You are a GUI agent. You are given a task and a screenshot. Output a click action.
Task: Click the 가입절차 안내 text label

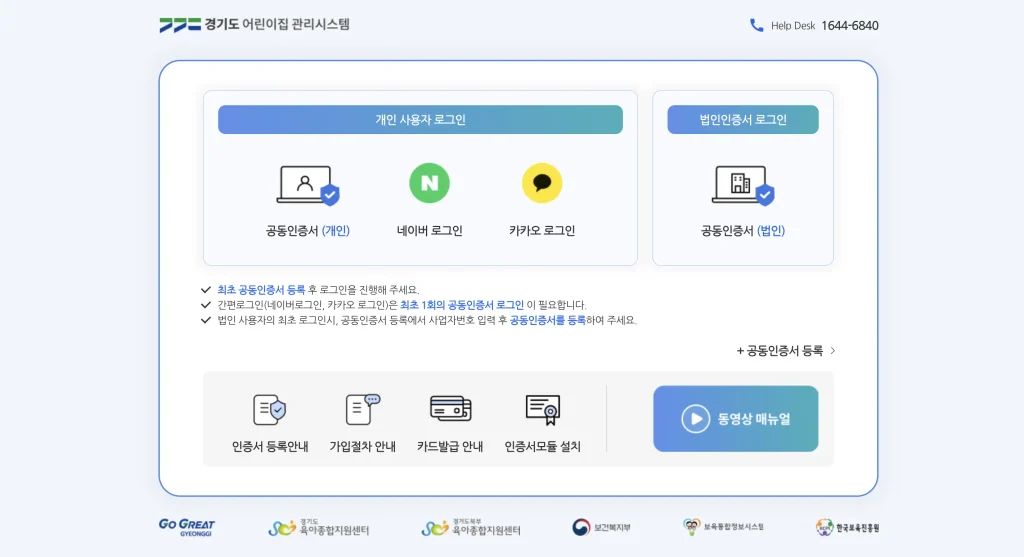pyautogui.click(x=362, y=447)
